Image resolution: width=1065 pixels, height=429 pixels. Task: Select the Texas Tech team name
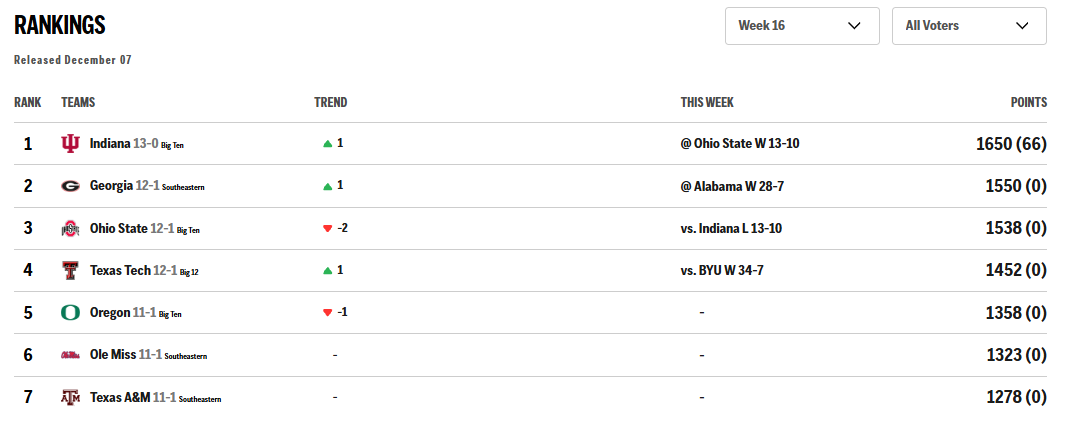pos(120,270)
